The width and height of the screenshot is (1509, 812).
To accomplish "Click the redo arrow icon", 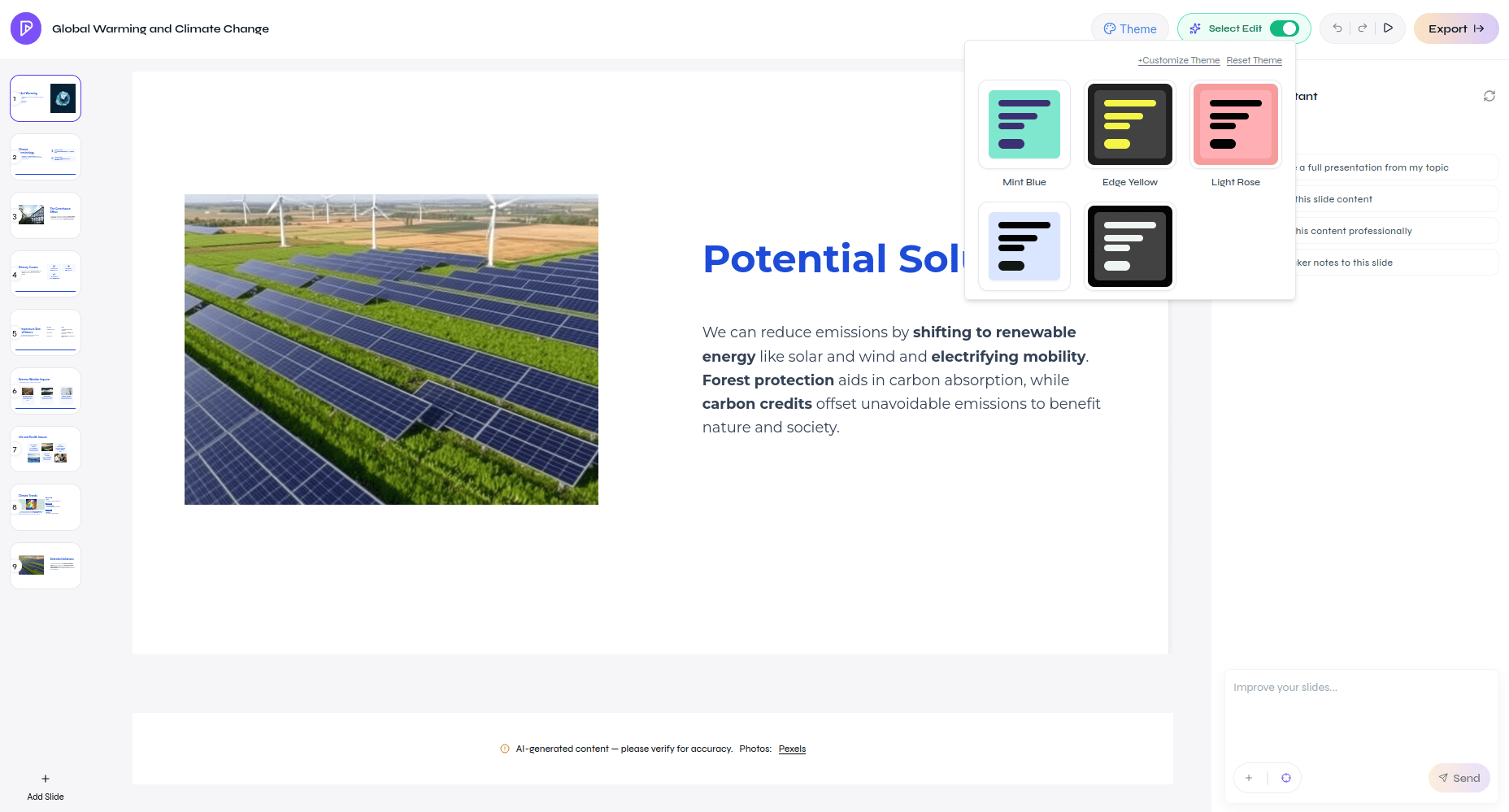I will tap(1363, 28).
